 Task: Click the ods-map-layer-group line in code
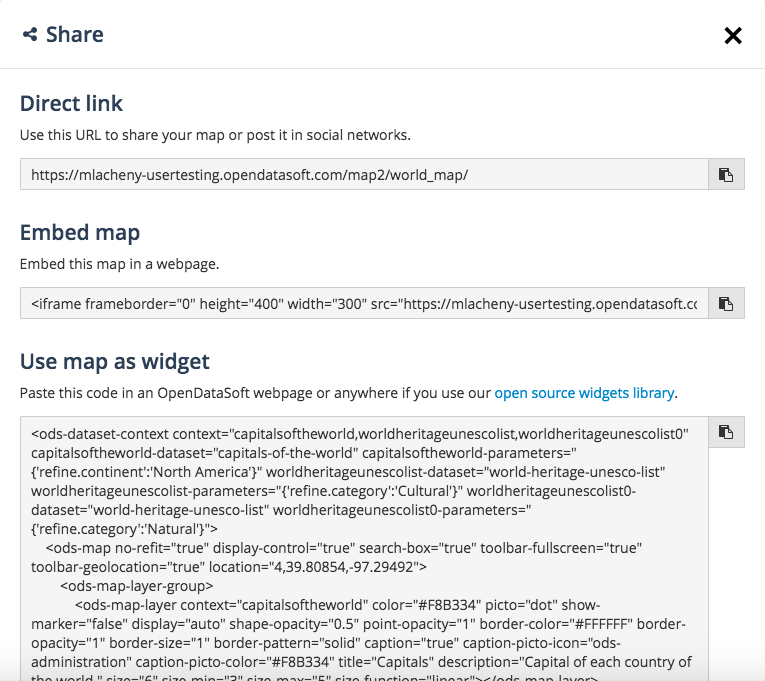click(x=136, y=586)
